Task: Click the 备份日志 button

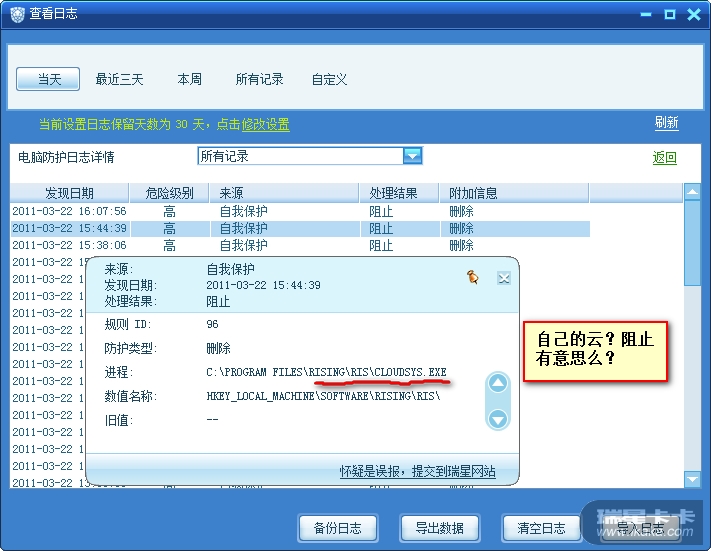Action: coord(338,528)
